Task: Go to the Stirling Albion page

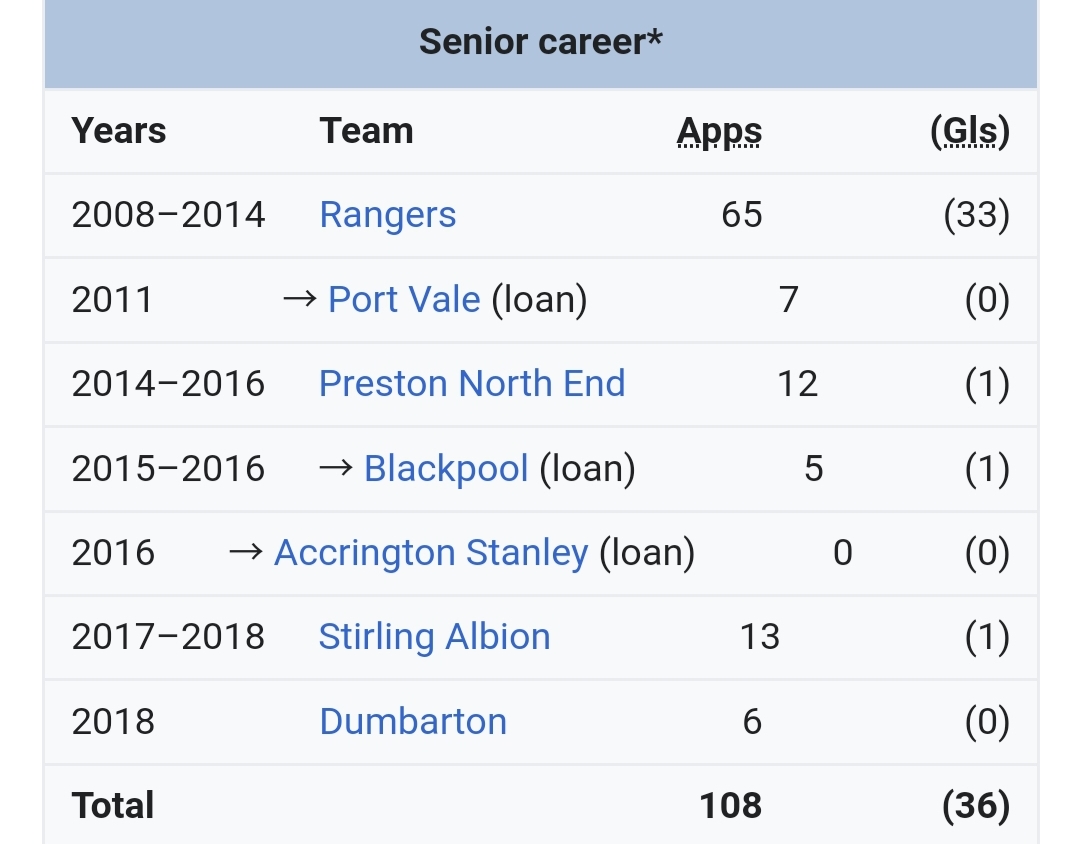Action: coord(434,636)
